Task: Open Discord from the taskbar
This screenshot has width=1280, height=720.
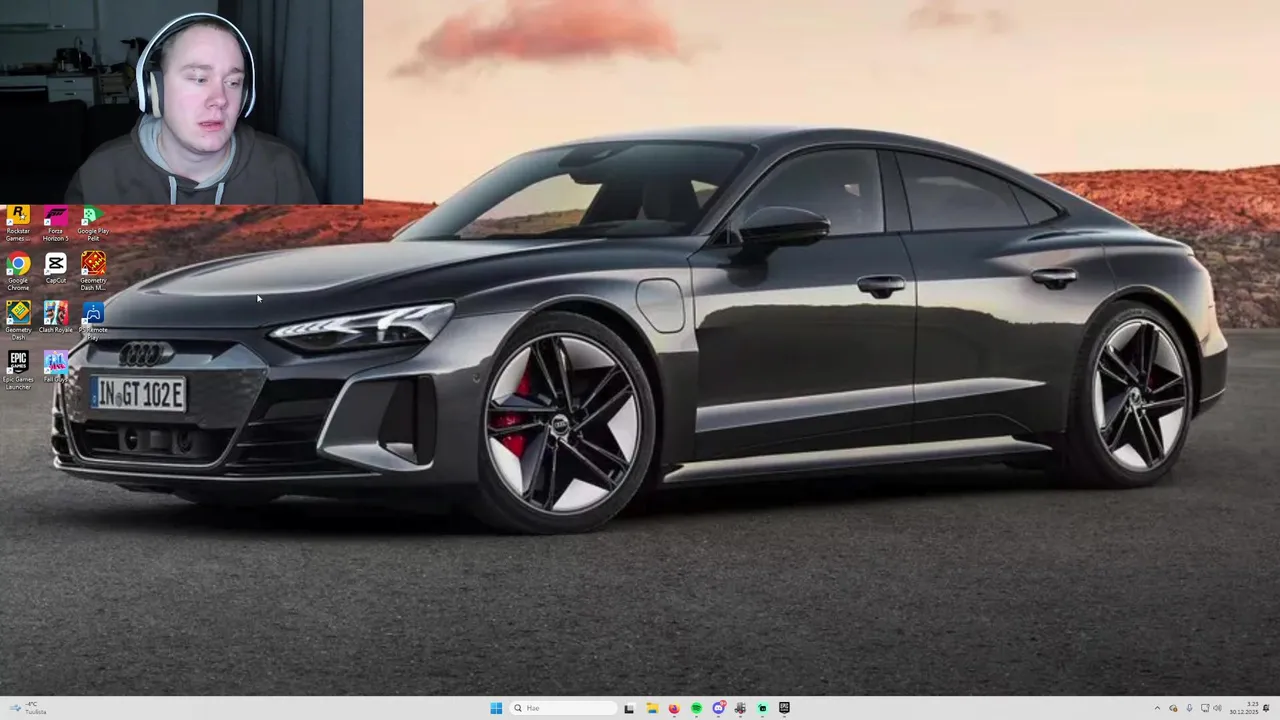Action: click(x=719, y=708)
